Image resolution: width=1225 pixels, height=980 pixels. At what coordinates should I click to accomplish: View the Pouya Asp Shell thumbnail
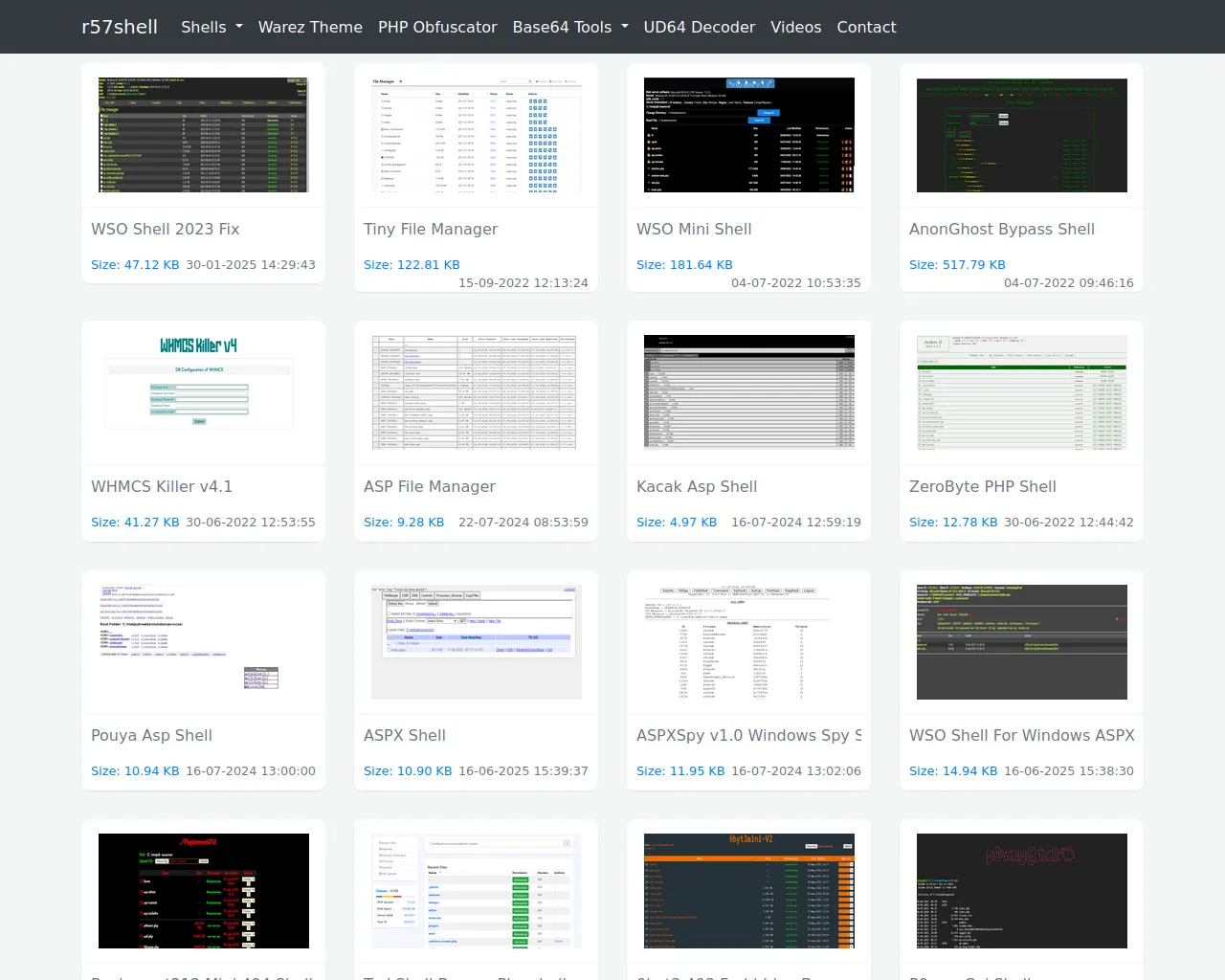pyautogui.click(x=204, y=642)
